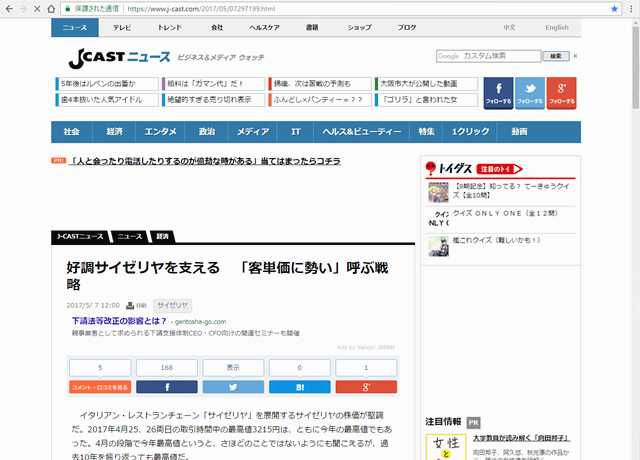Select エンタメ in the blue category menu
This screenshot has height=460, width=640.
coord(160,132)
